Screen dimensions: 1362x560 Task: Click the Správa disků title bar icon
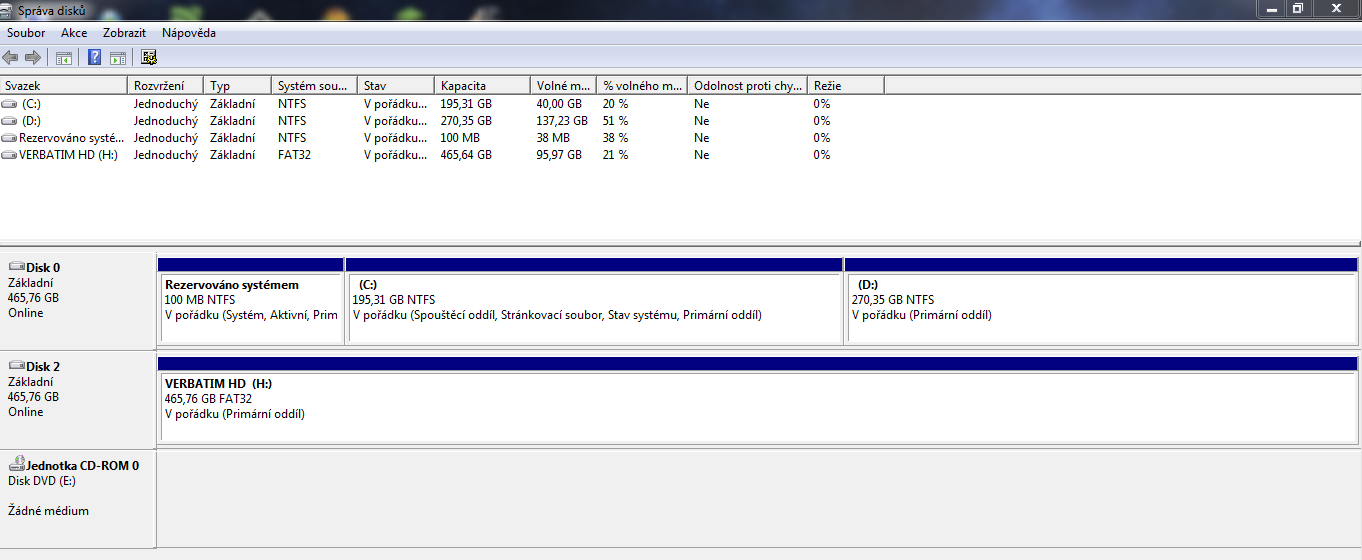tap(8, 10)
